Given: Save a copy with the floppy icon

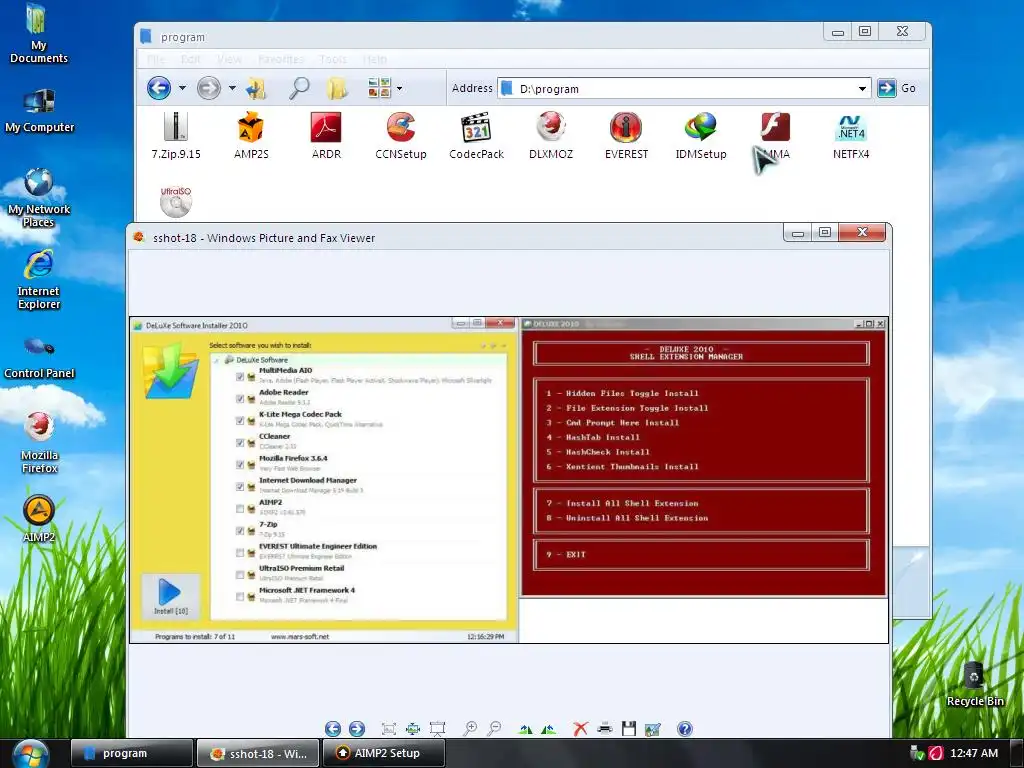Looking at the screenshot, I should [628, 729].
